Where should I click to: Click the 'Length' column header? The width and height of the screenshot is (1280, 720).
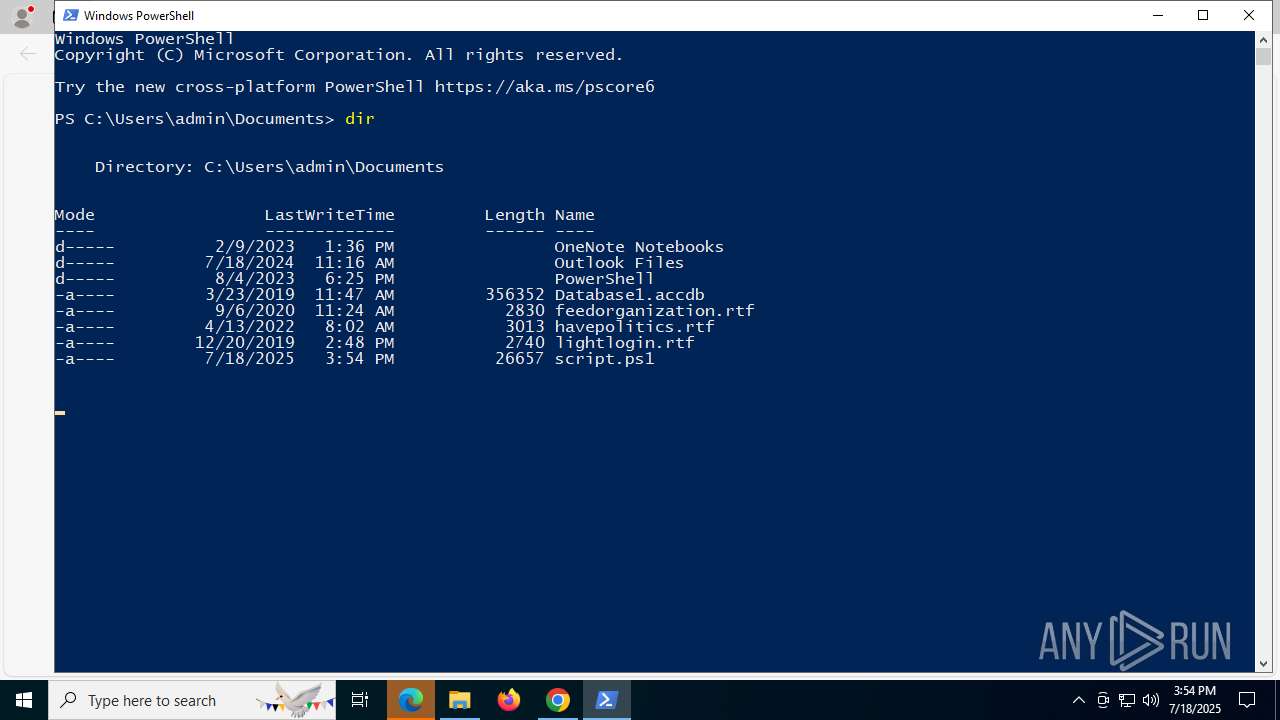tap(514, 215)
